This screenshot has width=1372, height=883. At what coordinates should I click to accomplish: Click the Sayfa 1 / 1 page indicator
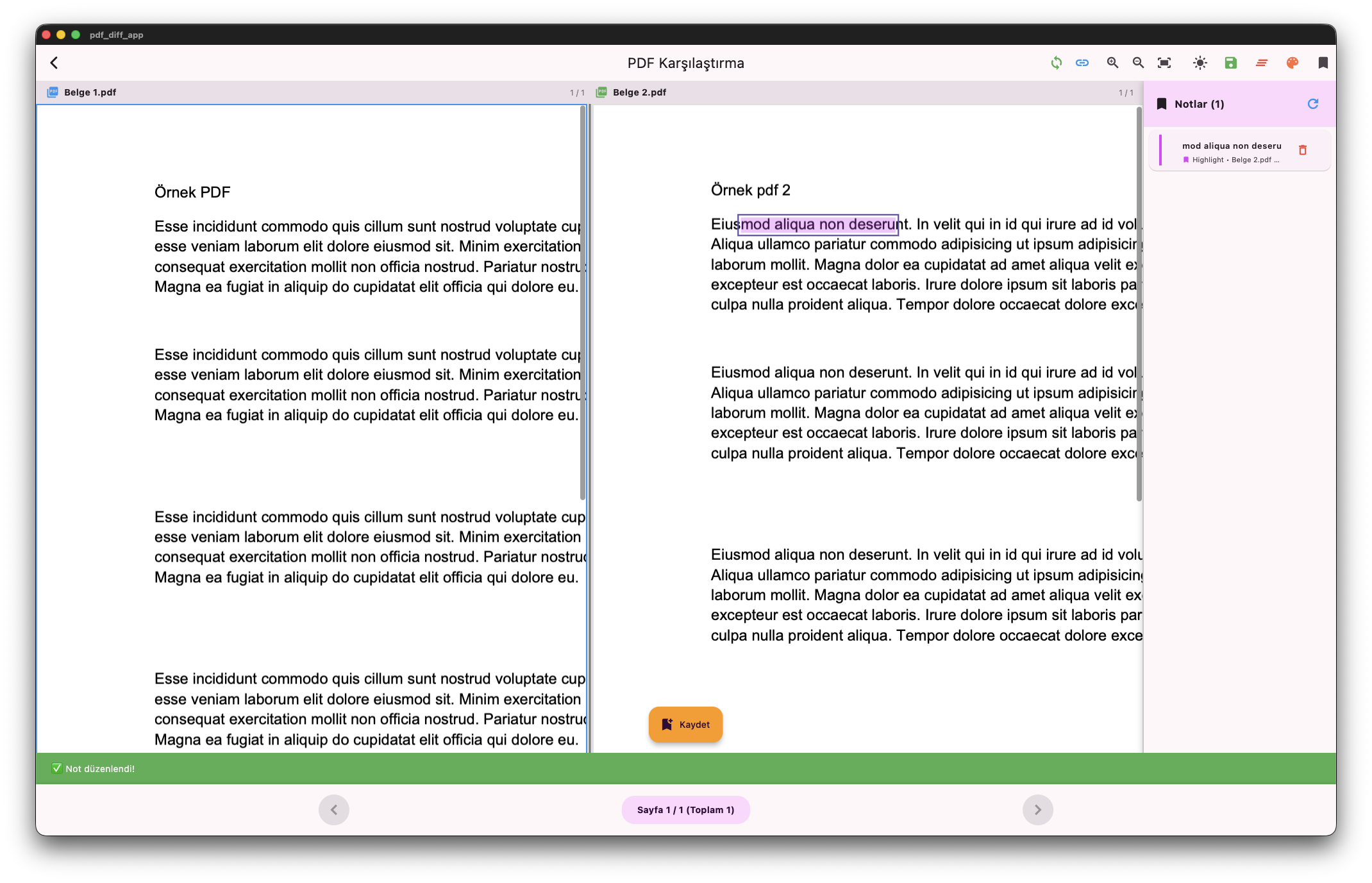point(685,810)
